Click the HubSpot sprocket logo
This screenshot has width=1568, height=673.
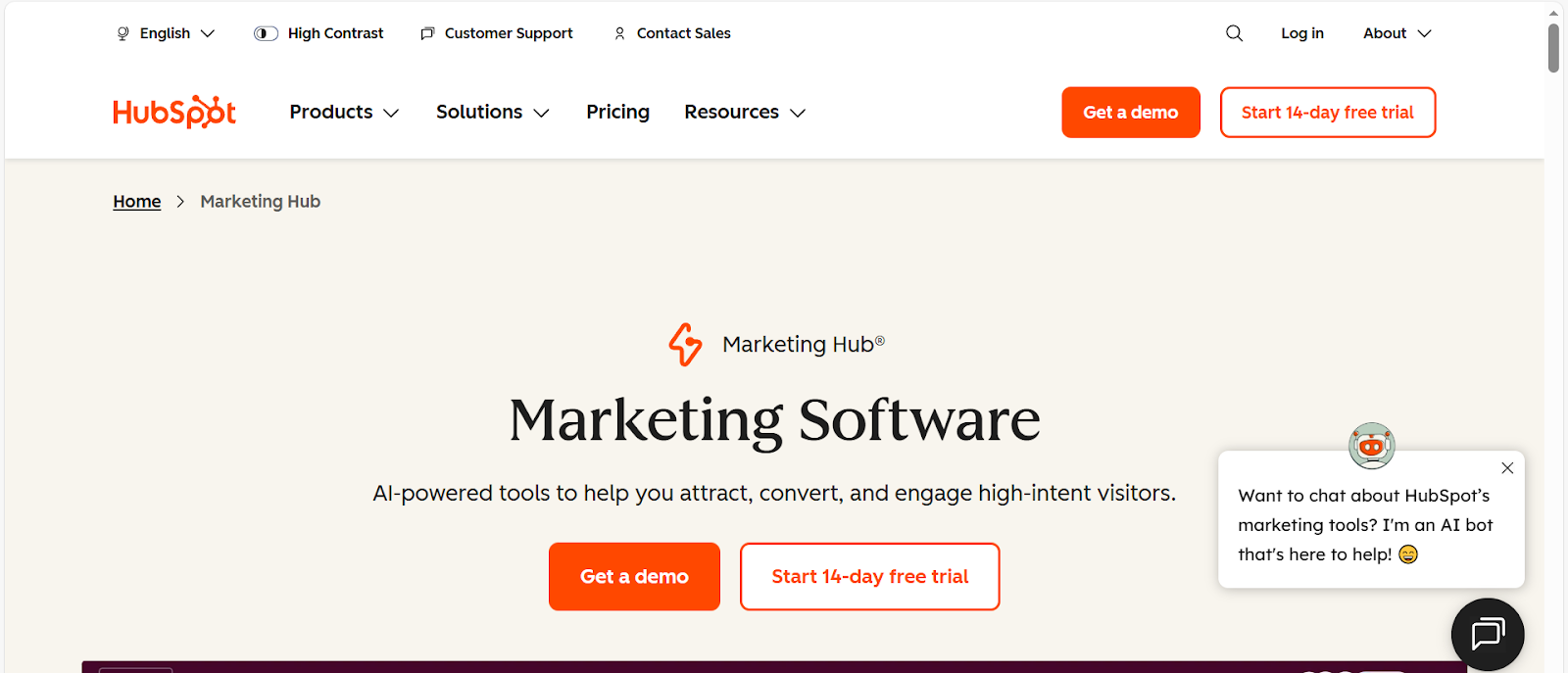point(173,111)
